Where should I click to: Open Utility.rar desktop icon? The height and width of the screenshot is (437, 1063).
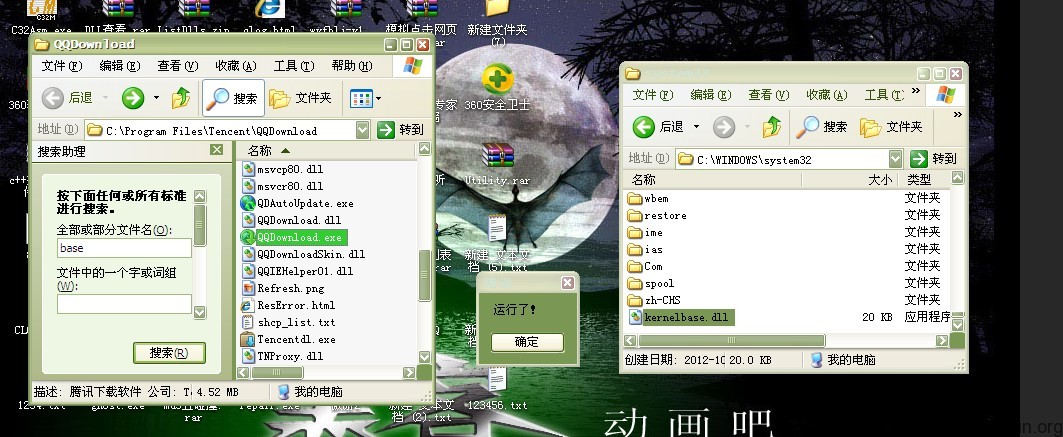click(497, 165)
